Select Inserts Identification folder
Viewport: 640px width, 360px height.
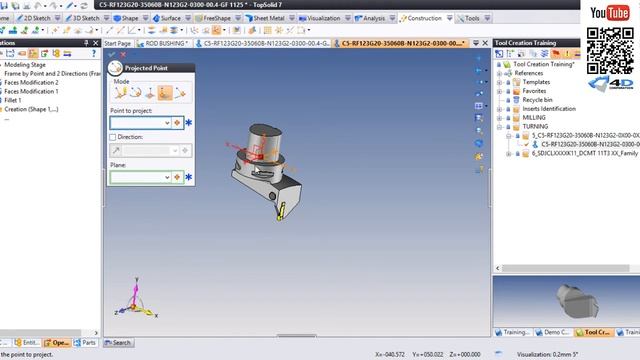549,109
